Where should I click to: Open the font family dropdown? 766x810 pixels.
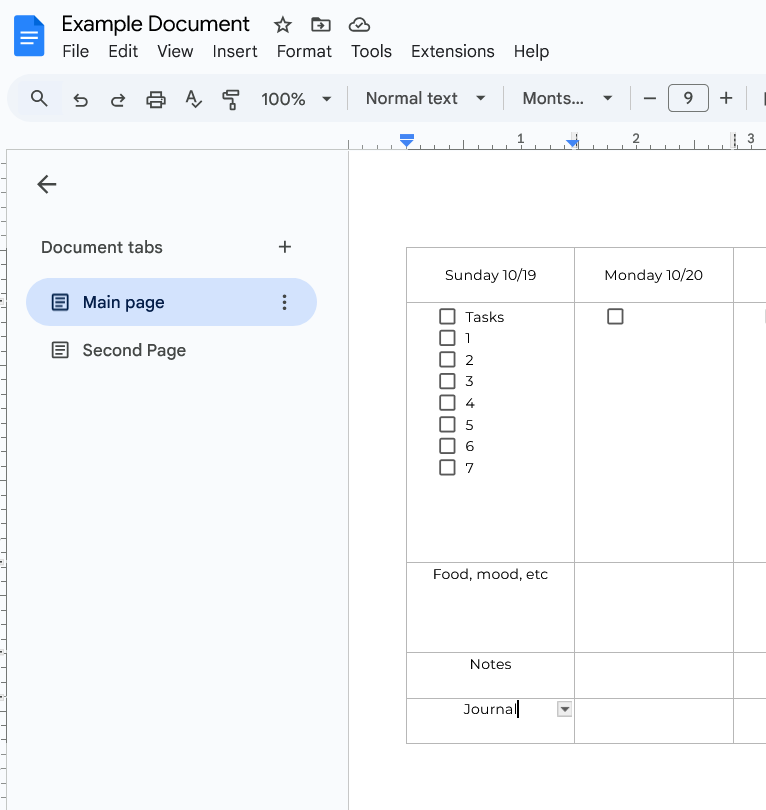pos(567,99)
